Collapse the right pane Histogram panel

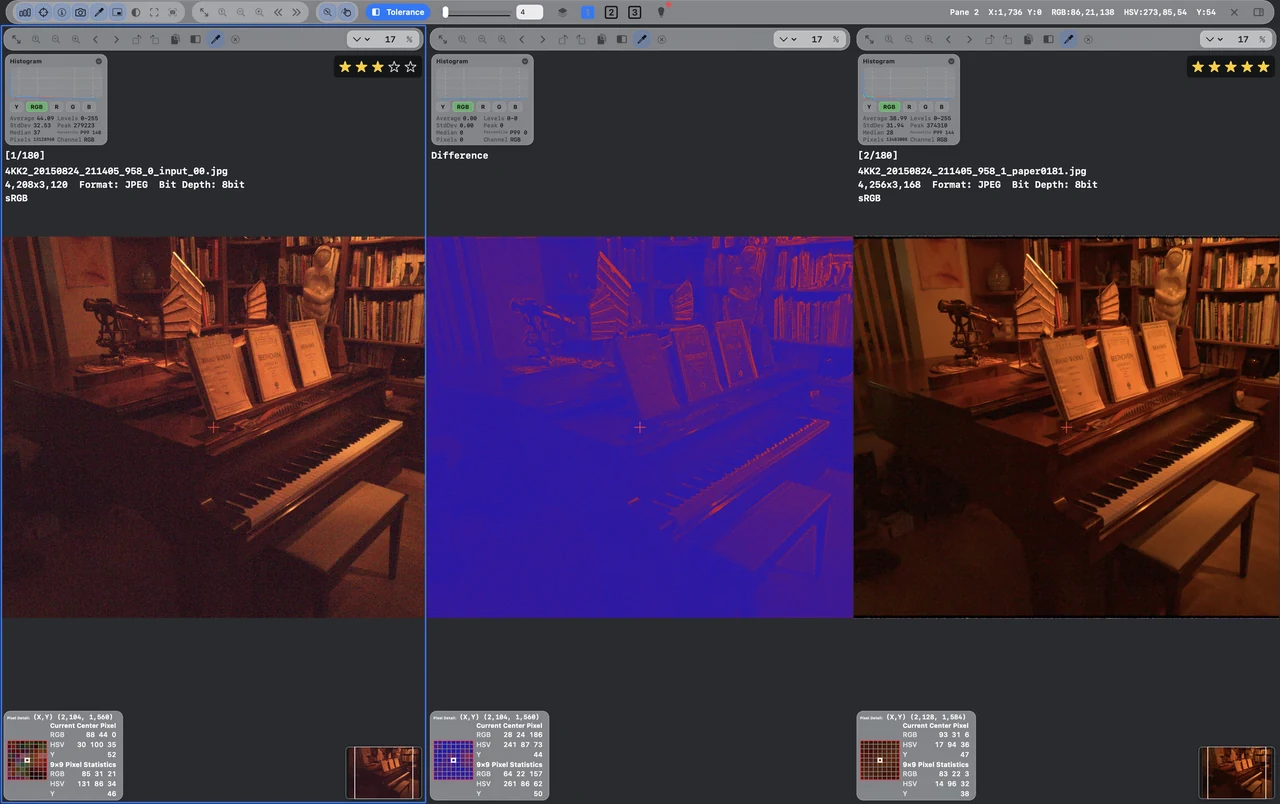coord(952,61)
